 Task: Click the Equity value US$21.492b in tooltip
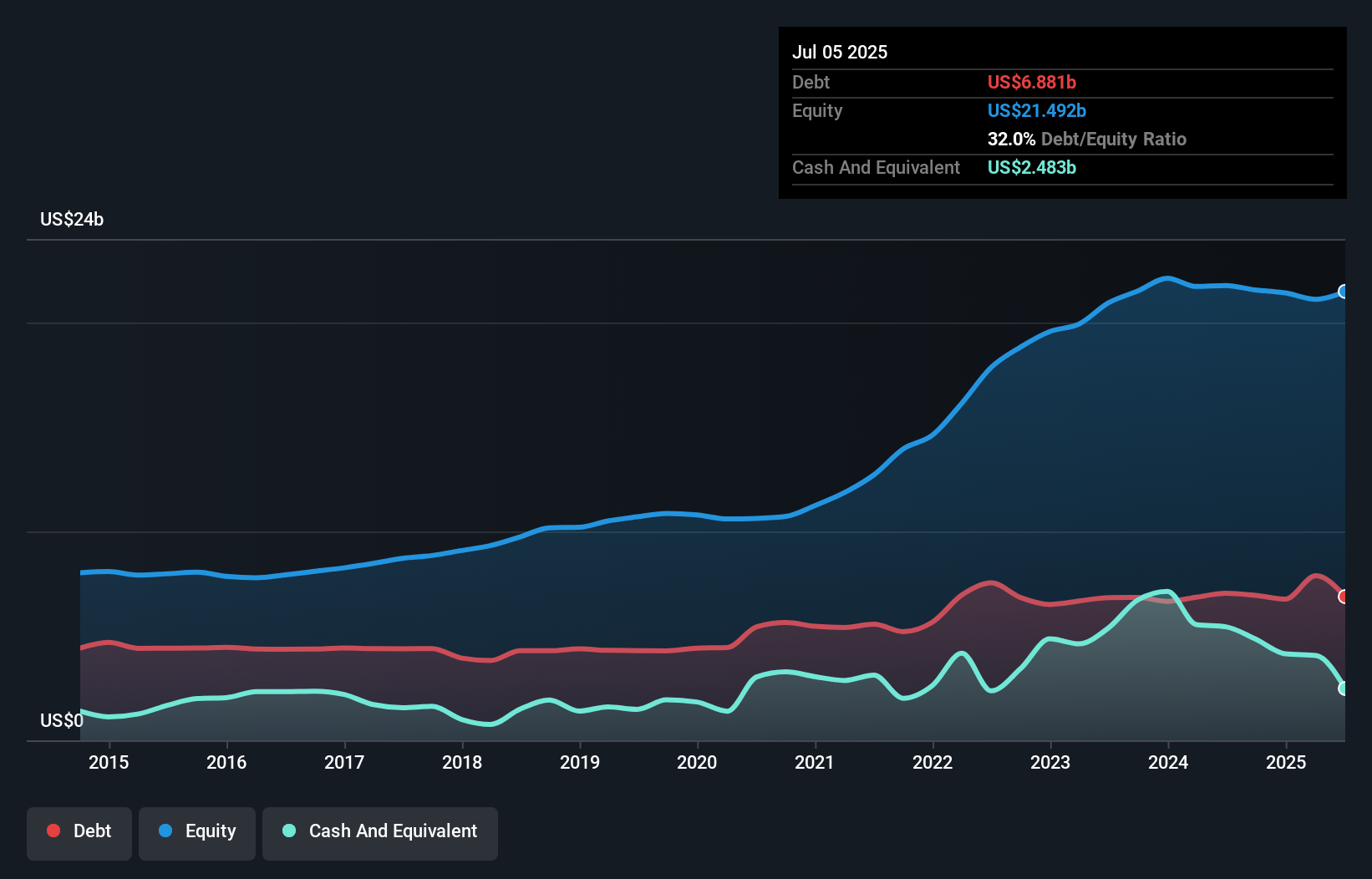[x=1036, y=110]
